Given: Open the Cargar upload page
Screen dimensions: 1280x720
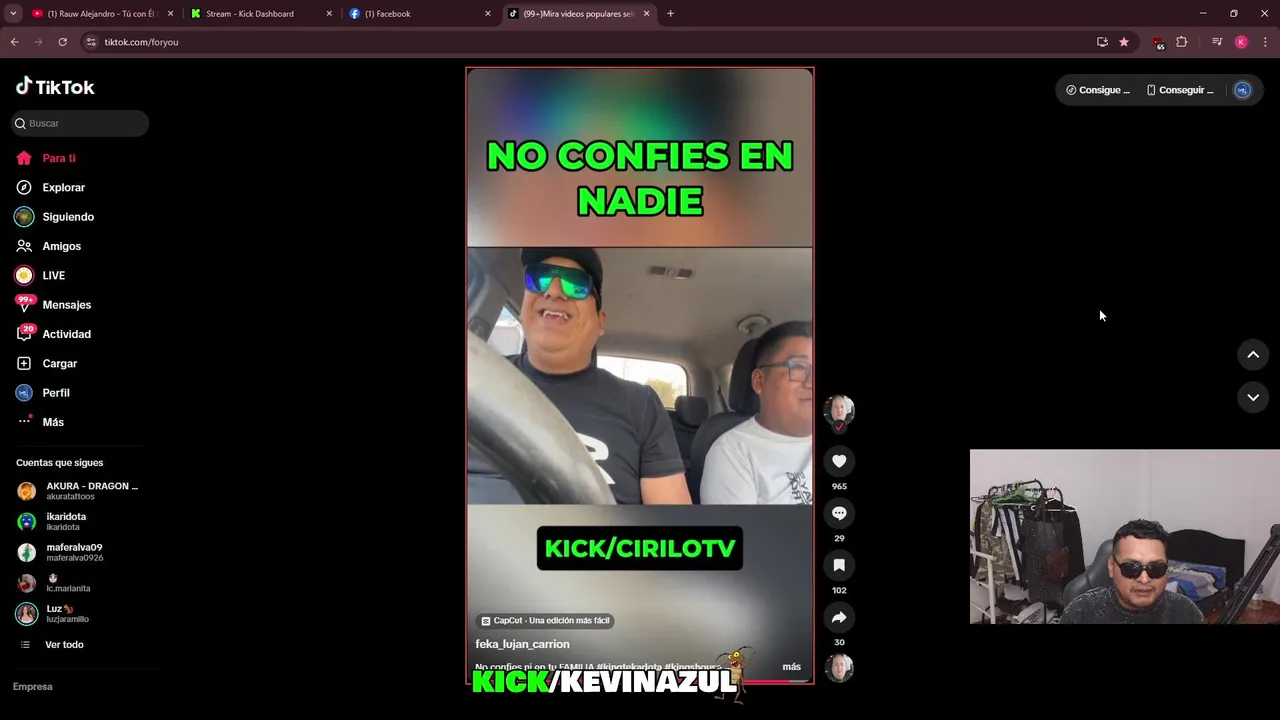Looking at the screenshot, I should pos(59,363).
